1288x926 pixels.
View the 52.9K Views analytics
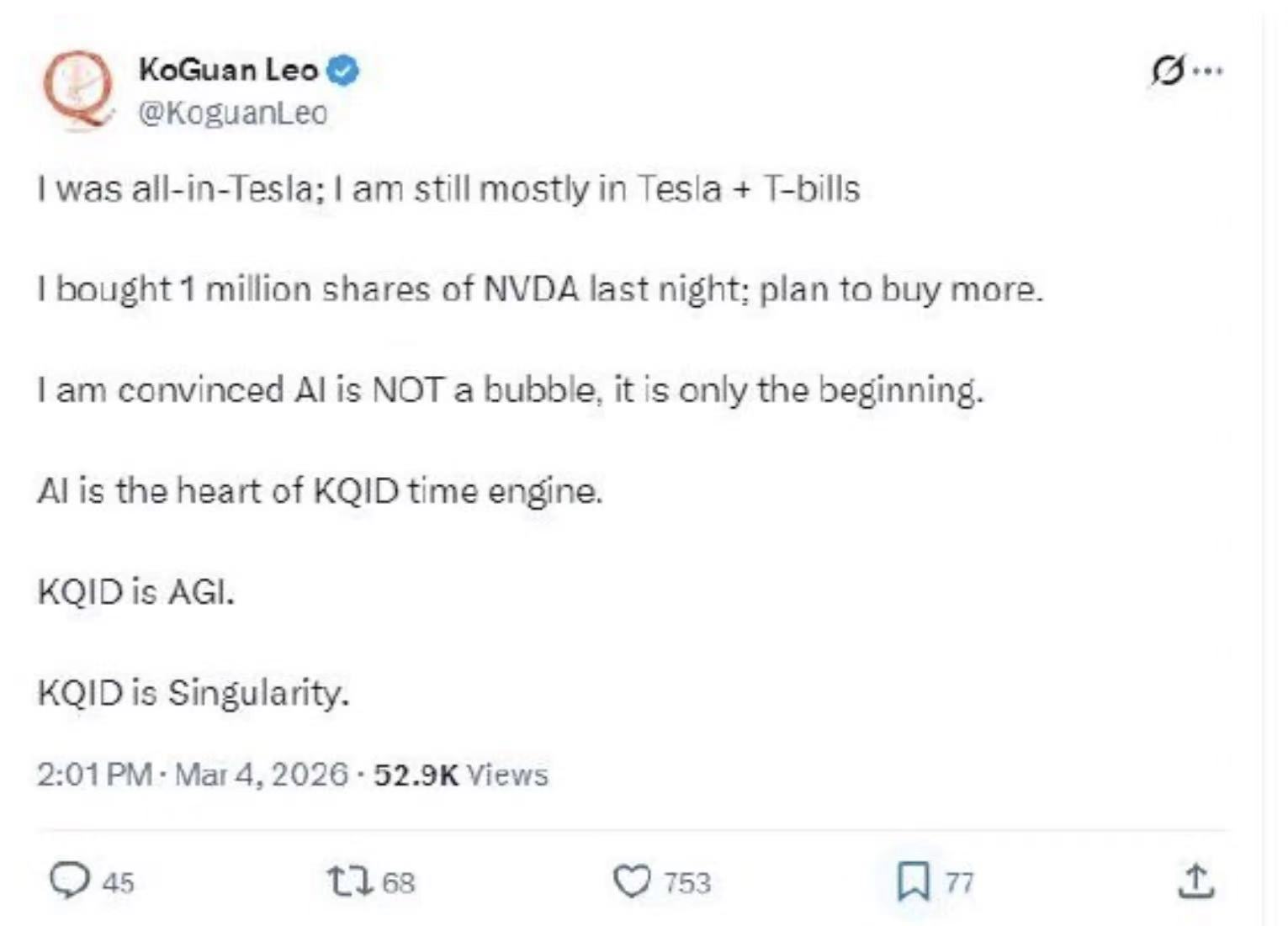[x=460, y=774]
